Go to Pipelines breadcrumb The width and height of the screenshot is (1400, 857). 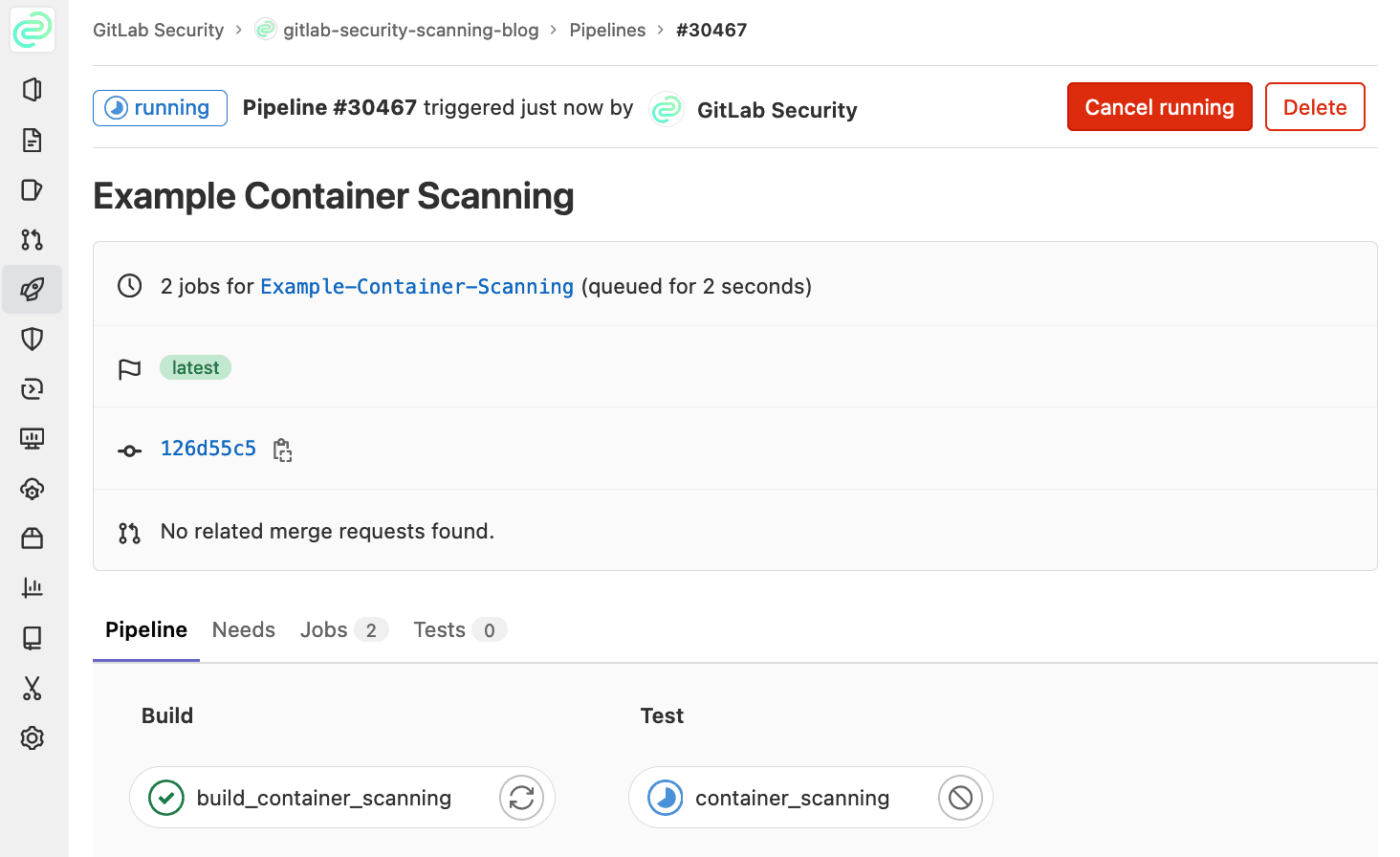point(607,30)
